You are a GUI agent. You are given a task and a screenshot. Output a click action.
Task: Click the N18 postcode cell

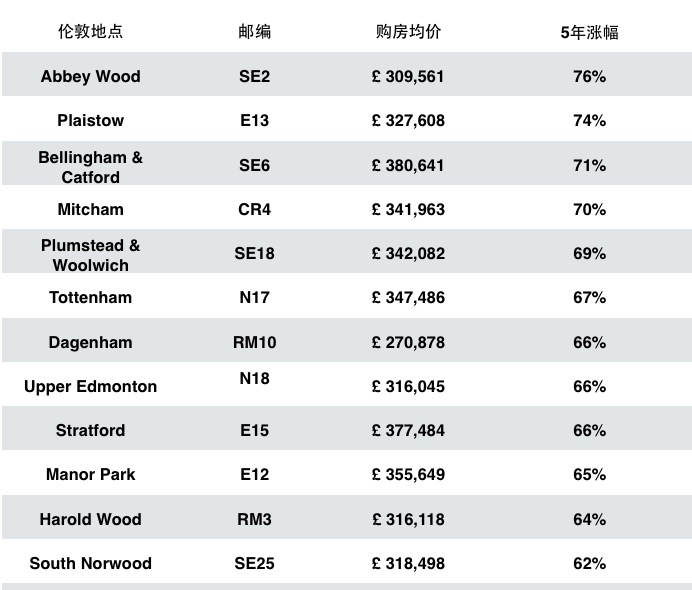tap(255, 378)
